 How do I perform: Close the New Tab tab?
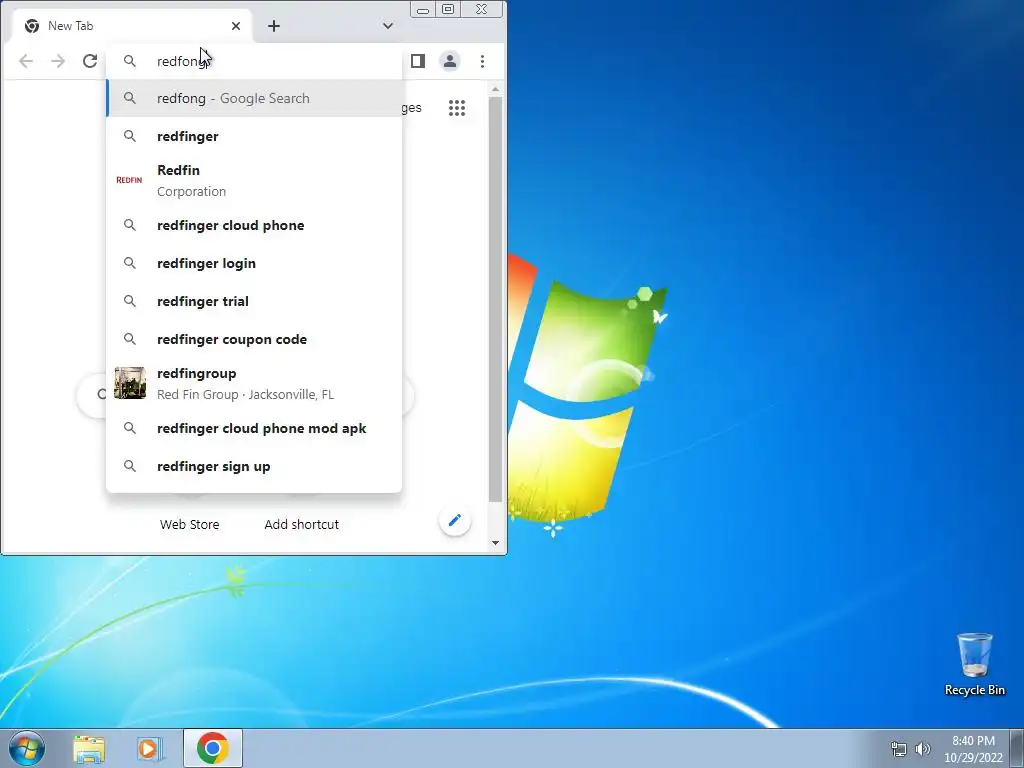pyautogui.click(x=236, y=26)
